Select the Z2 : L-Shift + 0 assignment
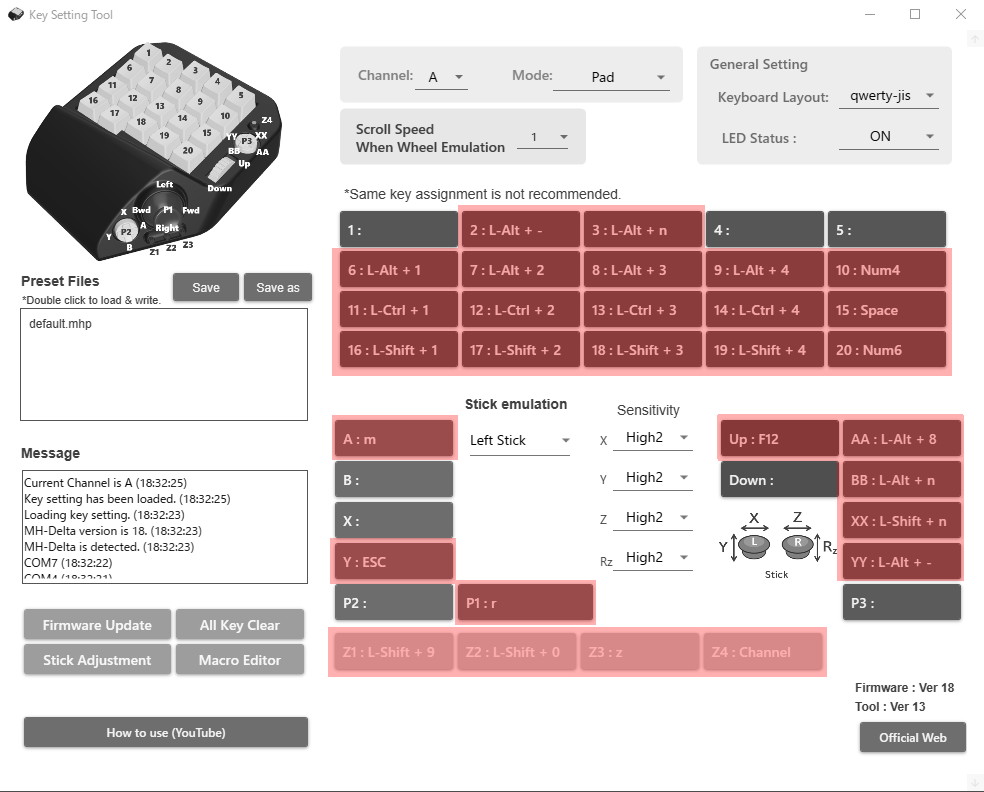Image resolution: width=984 pixels, height=792 pixels. point(516,651)
